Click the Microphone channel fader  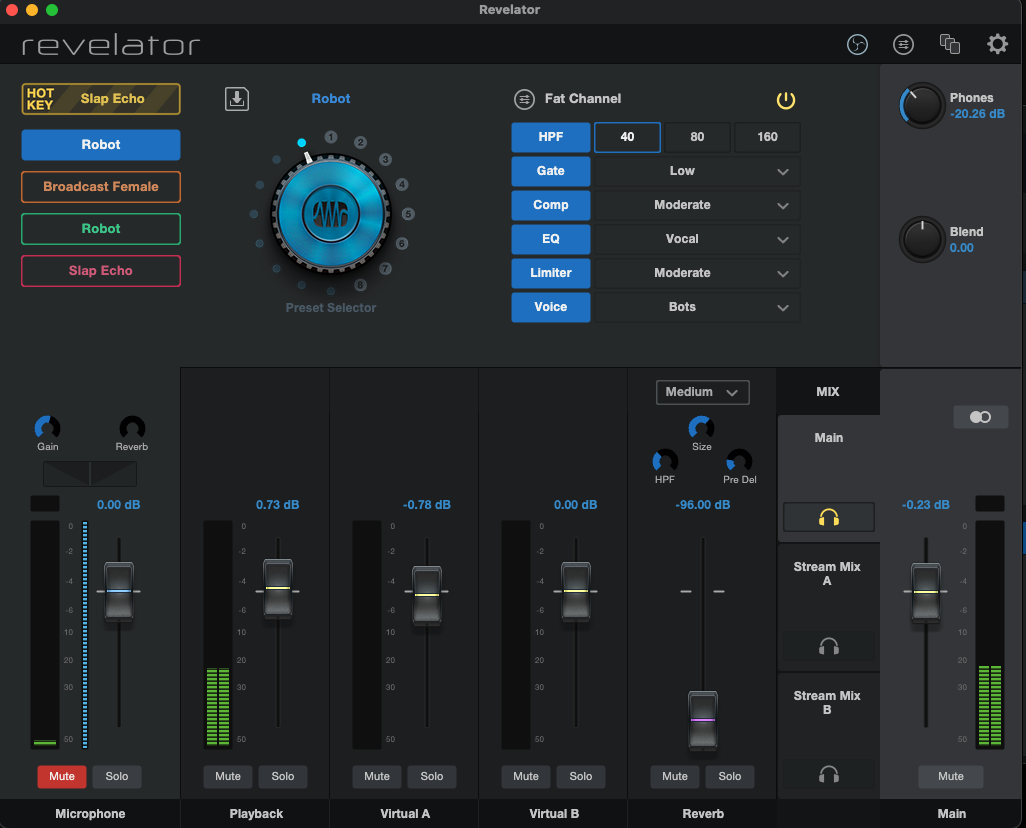118,591
